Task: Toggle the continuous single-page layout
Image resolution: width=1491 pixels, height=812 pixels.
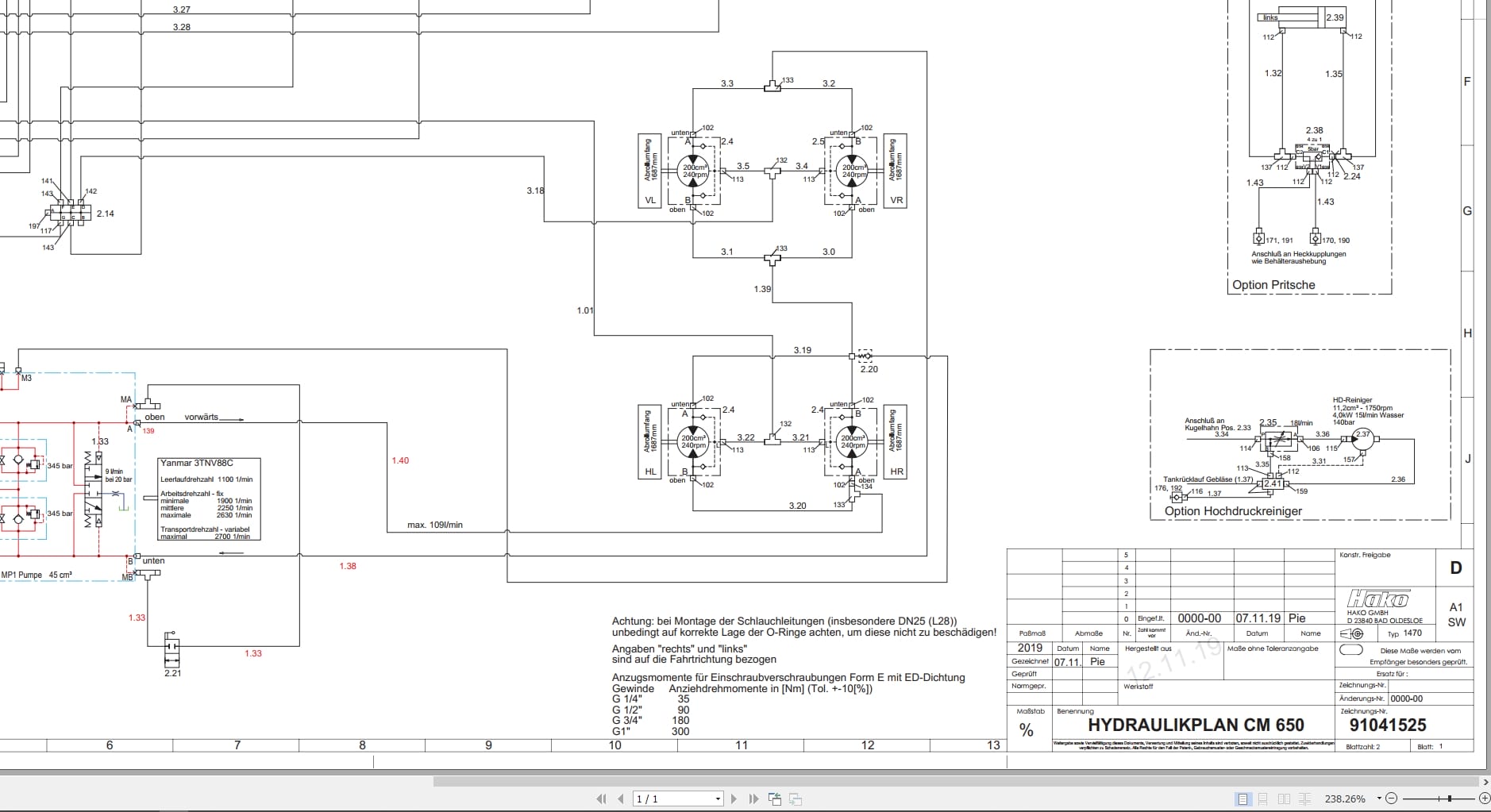Action: click(x=1264, y=799)
